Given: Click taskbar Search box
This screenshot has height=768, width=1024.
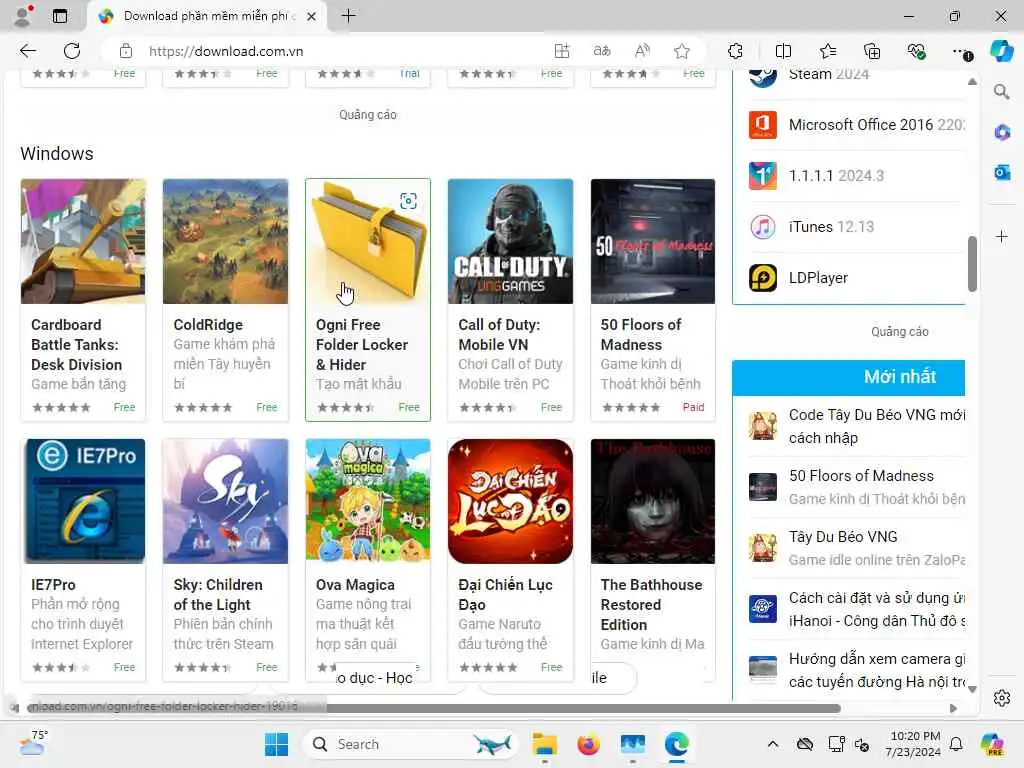Looking at the screenshot, I should (411, 744).
